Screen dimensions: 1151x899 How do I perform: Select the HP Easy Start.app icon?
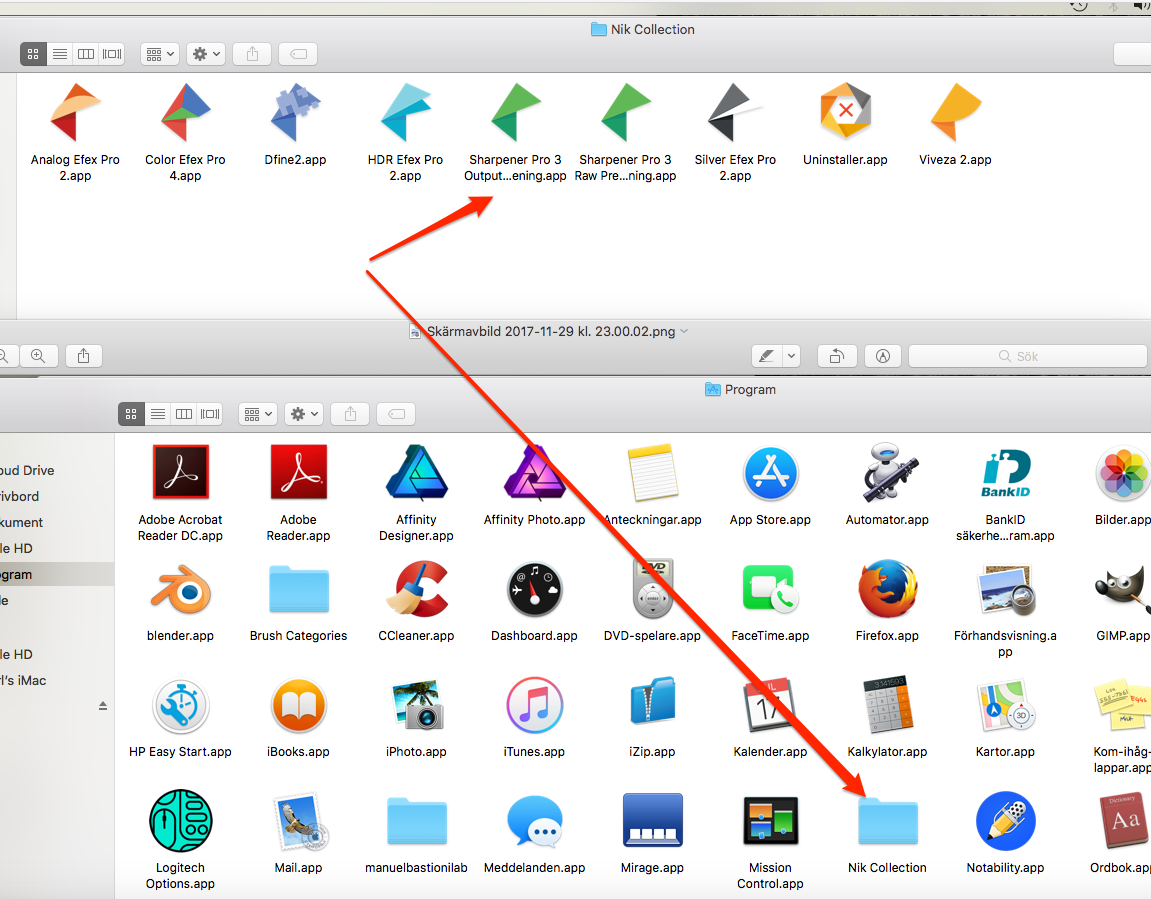pos(181,705)
